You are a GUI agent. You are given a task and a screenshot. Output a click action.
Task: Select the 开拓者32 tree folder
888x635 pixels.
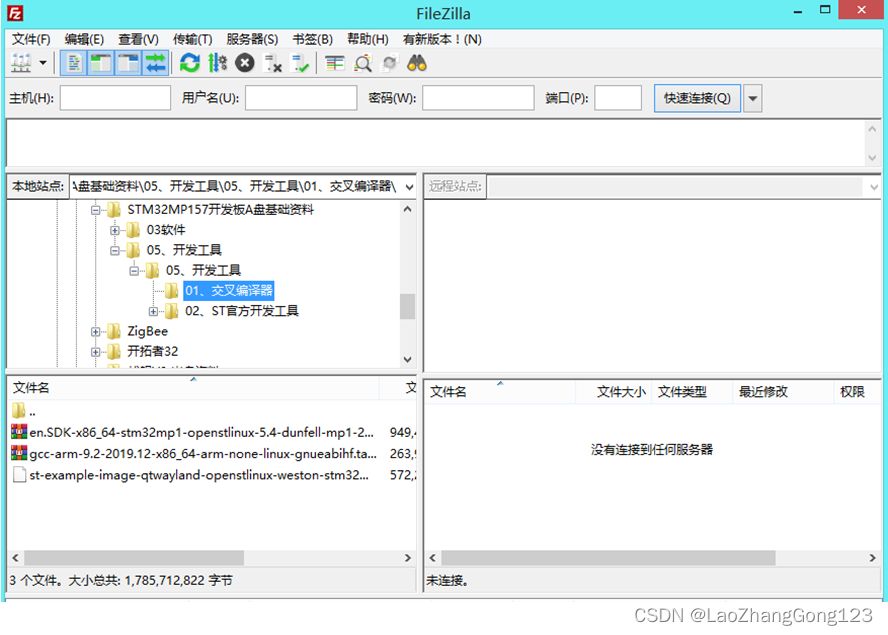pyautogui.click(x=152, y=351)
